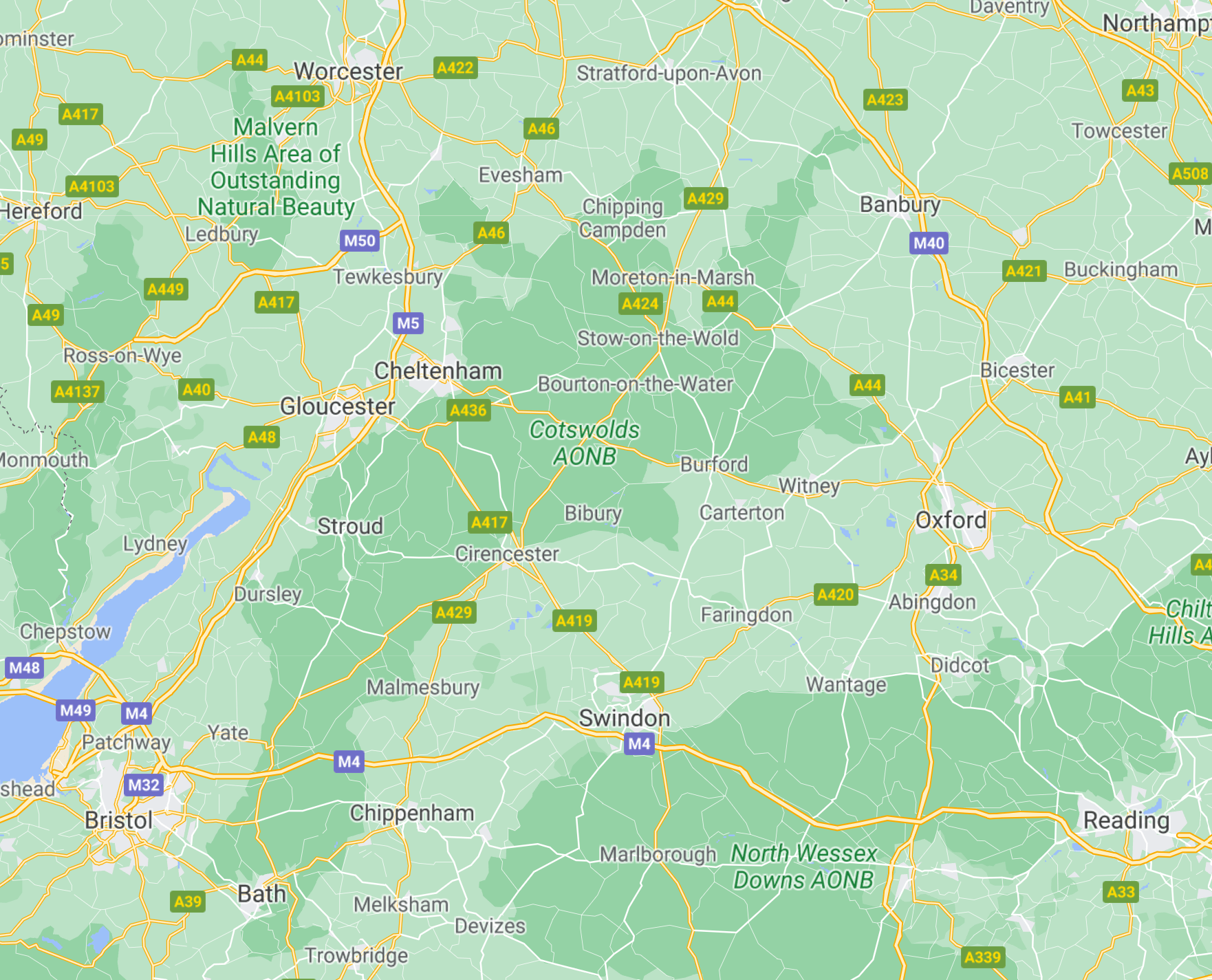Click the Gloucester city label
The height and width of the screenshot is (980, 1212).
(338, 406)
